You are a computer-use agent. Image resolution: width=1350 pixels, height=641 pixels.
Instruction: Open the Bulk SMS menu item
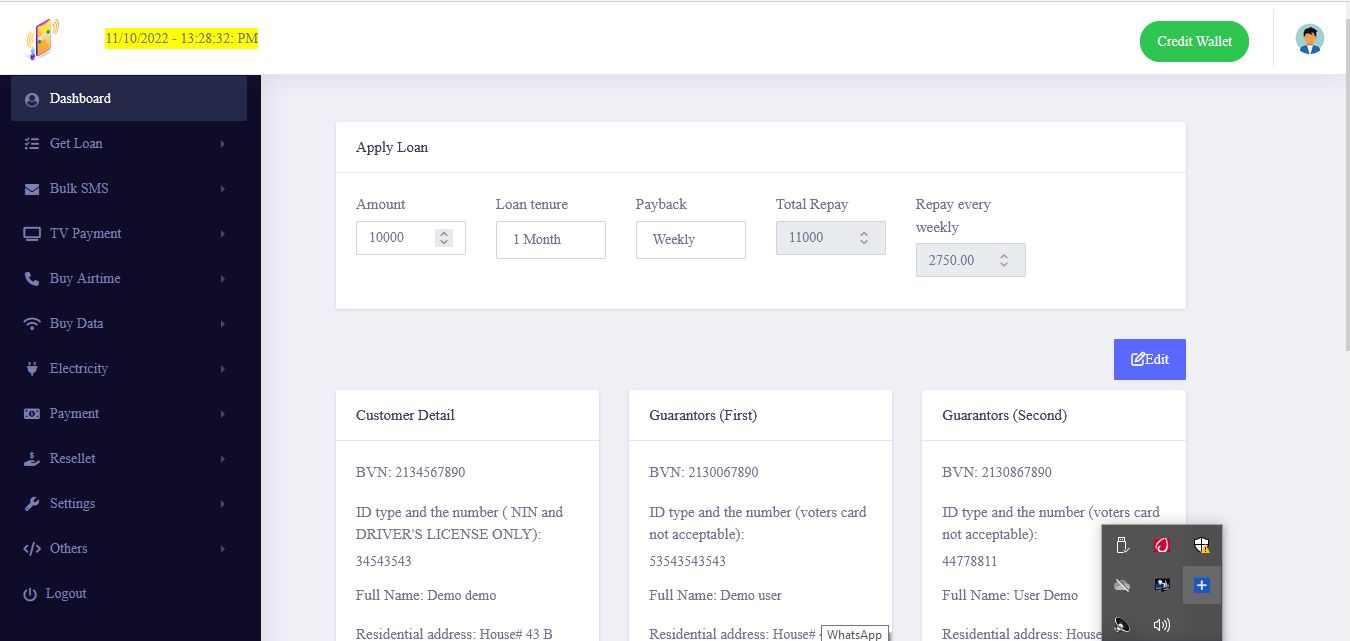tap(129, 189)
